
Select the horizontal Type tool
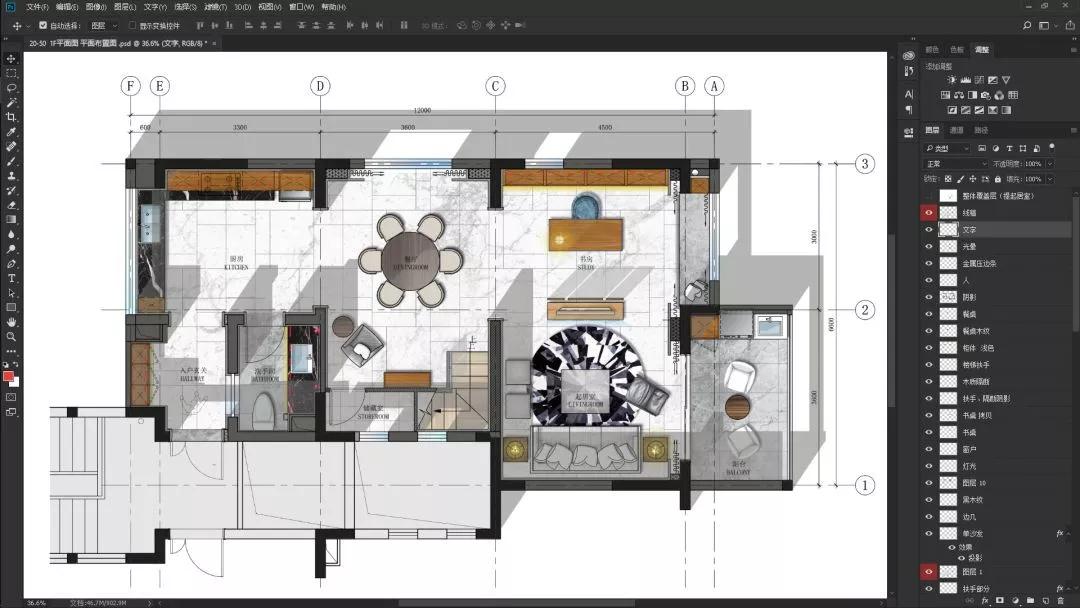[x=11, y=278]
